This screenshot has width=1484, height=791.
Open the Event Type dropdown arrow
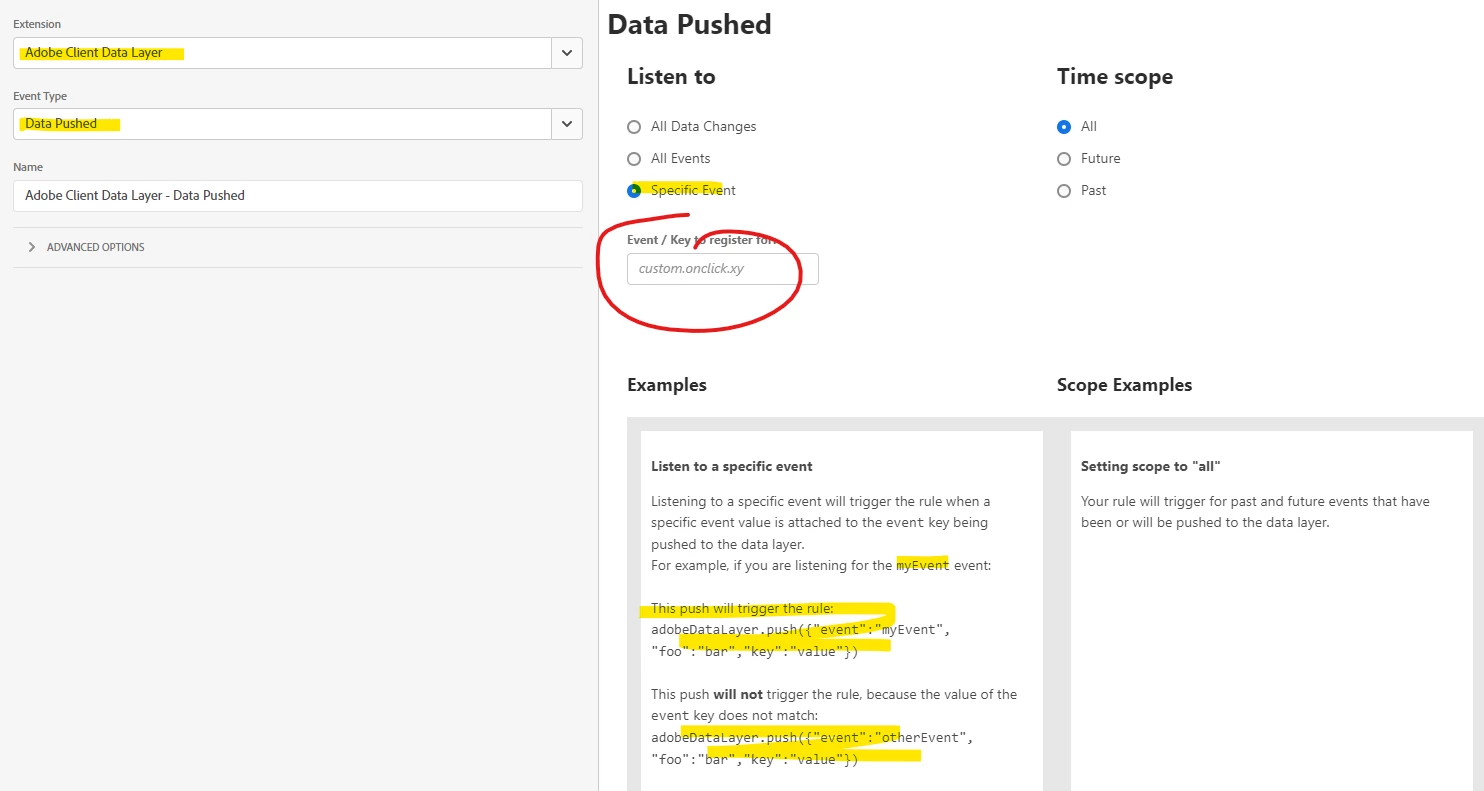click(567, 124)
